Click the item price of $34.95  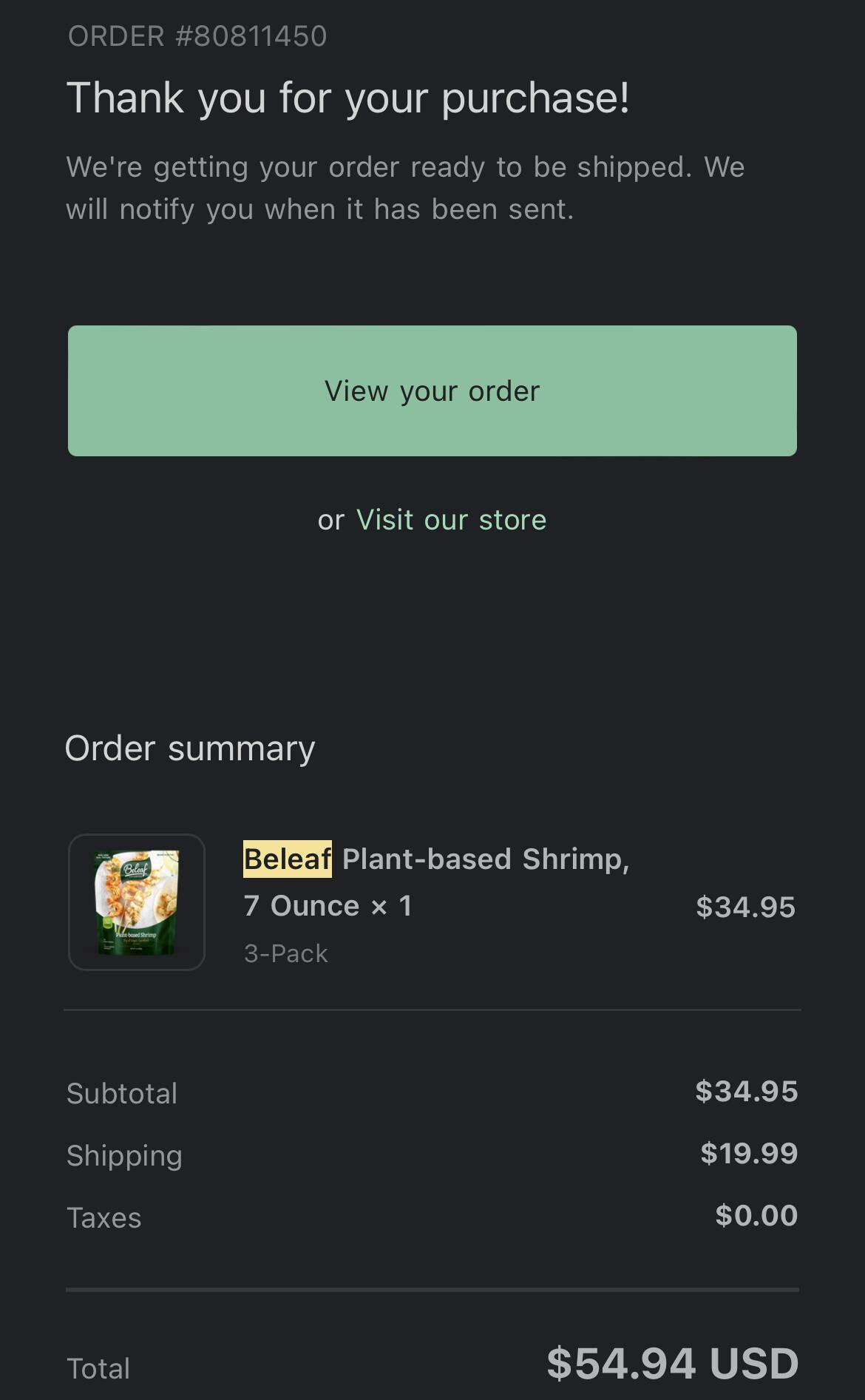pyautogui.click(x=746, y=906)
